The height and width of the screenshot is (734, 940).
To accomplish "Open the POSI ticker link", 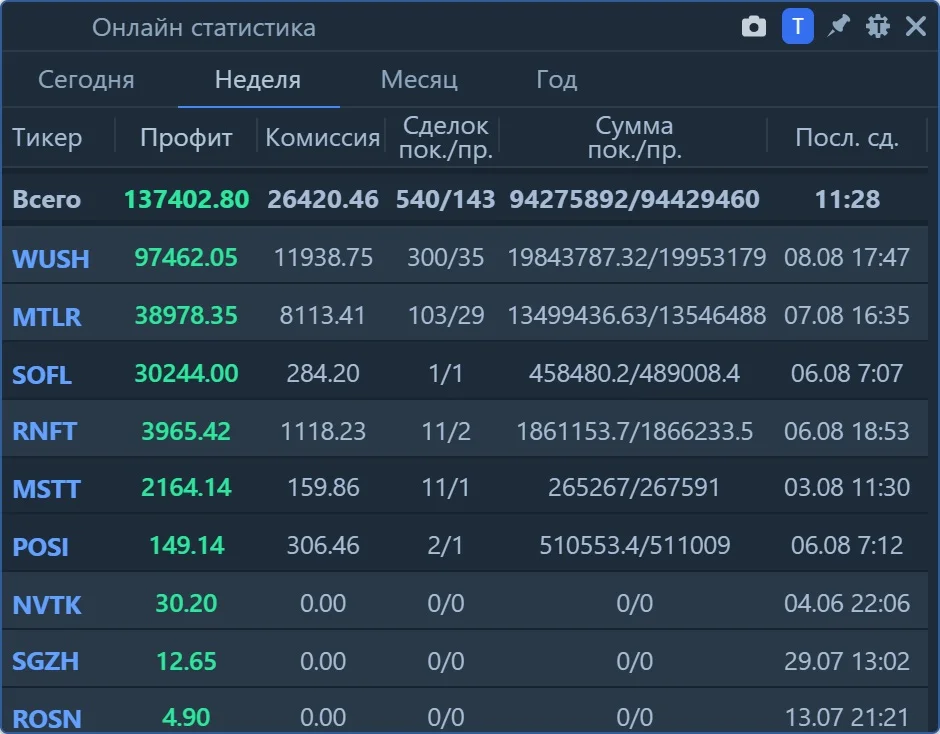I will [40, 546].
